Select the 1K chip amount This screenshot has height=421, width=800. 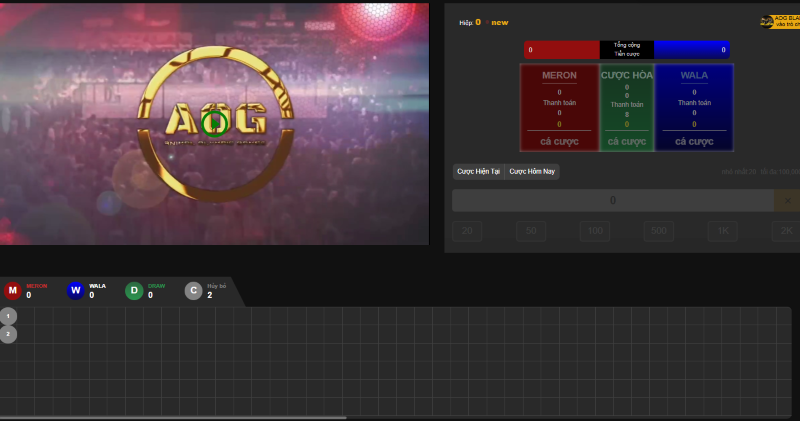[723, 232]
